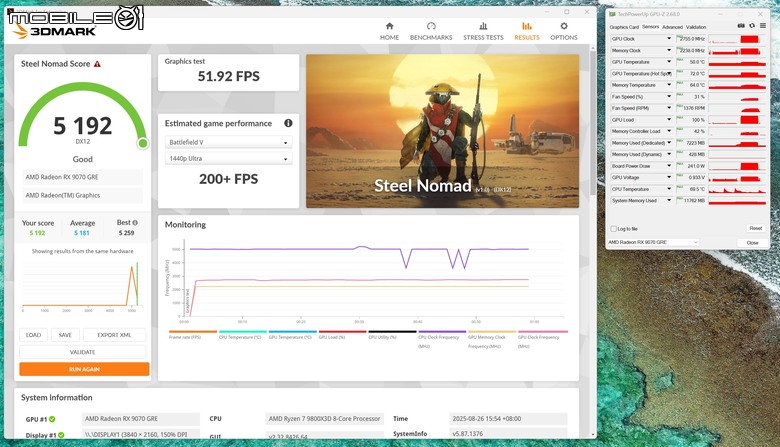Expand GPU Clock sensor dropdown in GPU-Z
Viewport: 780px width, 447px height.
669,39
